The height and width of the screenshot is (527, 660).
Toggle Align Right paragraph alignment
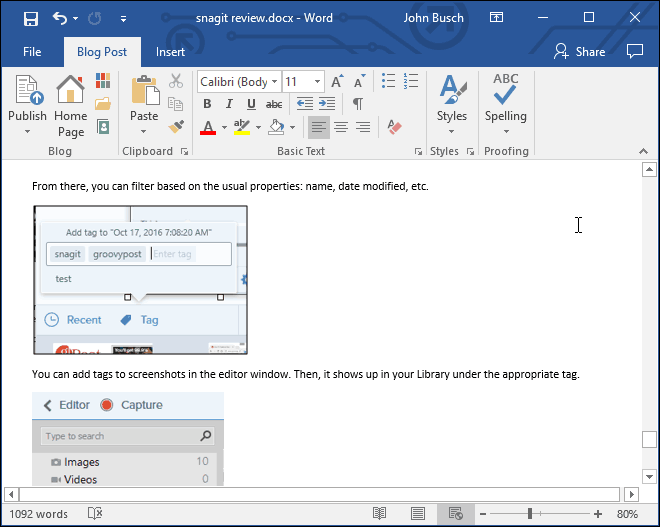[x=363, y=127]
